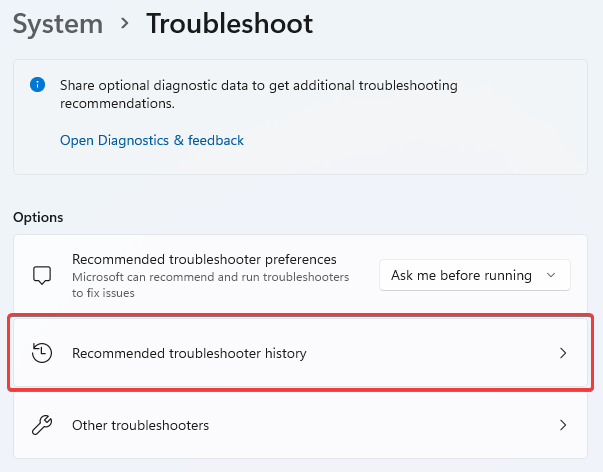
Task: Click the Options section heading
Action: [x=38, y=217]
